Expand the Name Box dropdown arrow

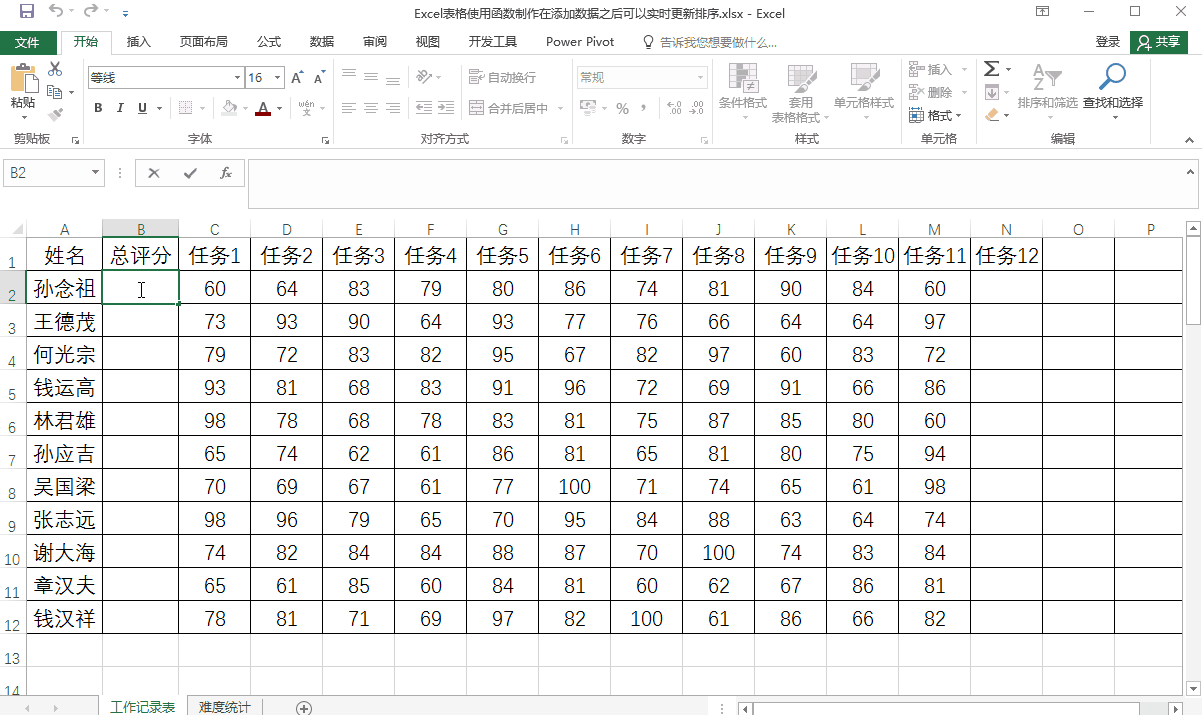click(96, 173)
